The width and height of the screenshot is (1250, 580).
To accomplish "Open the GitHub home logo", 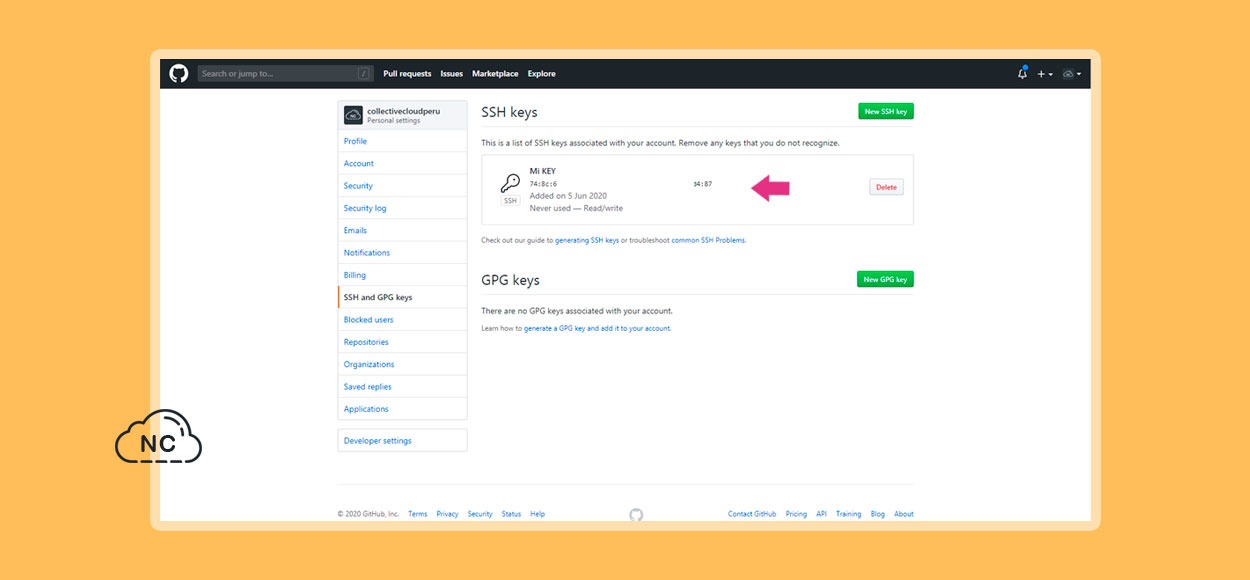I will point(179,74).
